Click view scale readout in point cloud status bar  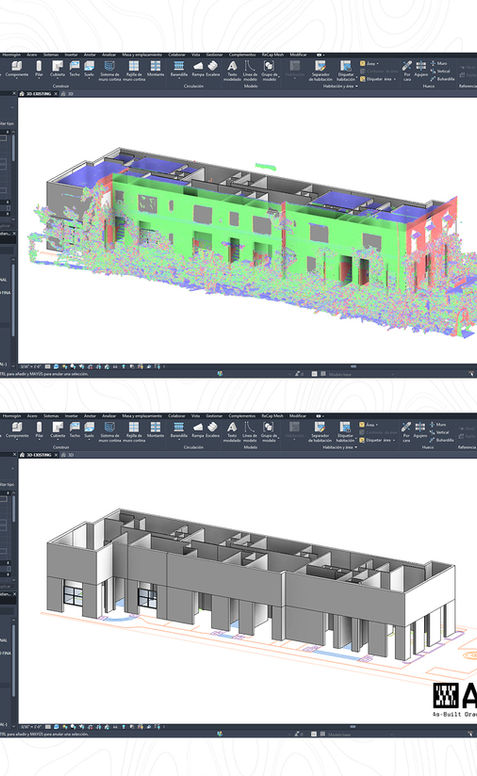(x=31, y=367)
